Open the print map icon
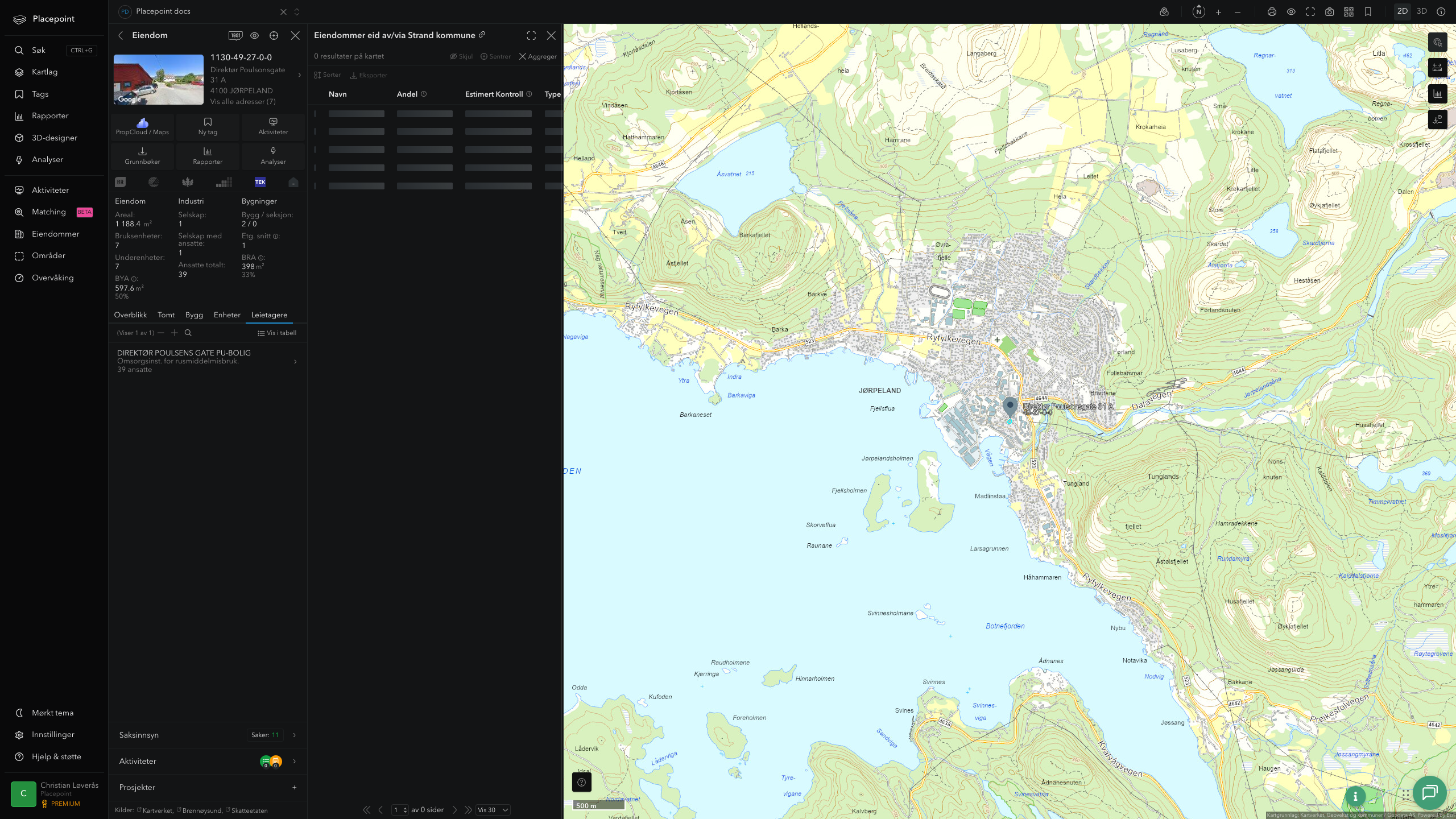The image size is (1456, 819). click(x=1272, y=12)
